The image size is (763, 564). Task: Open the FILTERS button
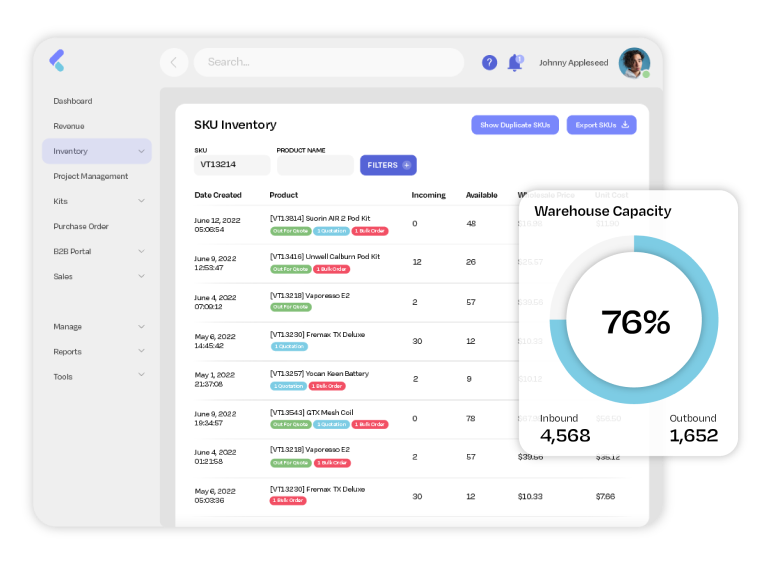pos(388,165)
